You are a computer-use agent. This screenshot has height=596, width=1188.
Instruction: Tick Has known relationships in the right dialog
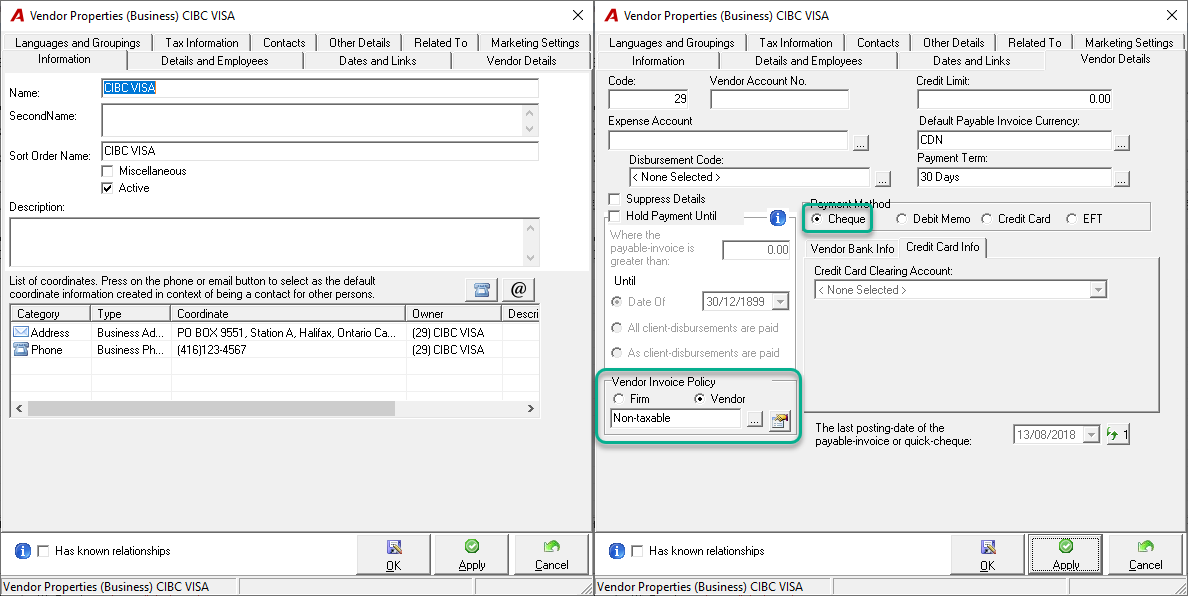[637, 551]
